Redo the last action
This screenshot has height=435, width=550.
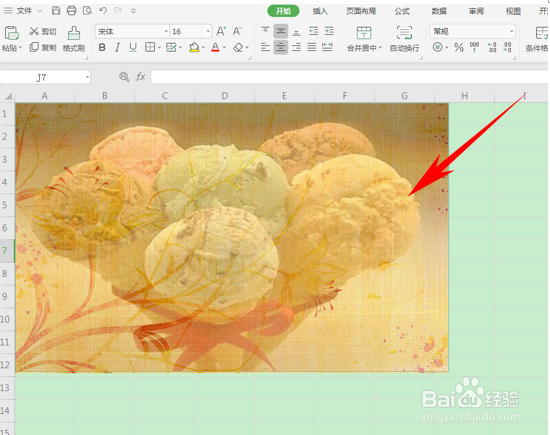pyautogui.click(x=118, y=11)
